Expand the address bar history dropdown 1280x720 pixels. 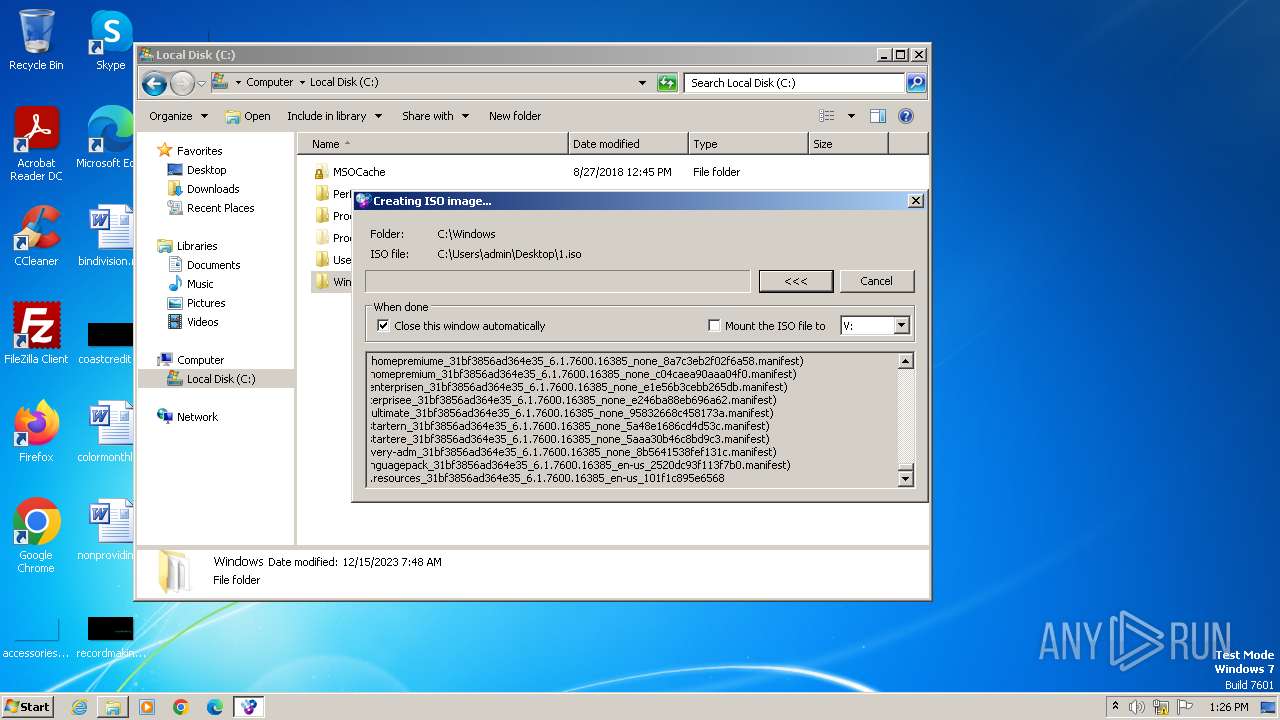pyautogui.click(x=642, y=83)
